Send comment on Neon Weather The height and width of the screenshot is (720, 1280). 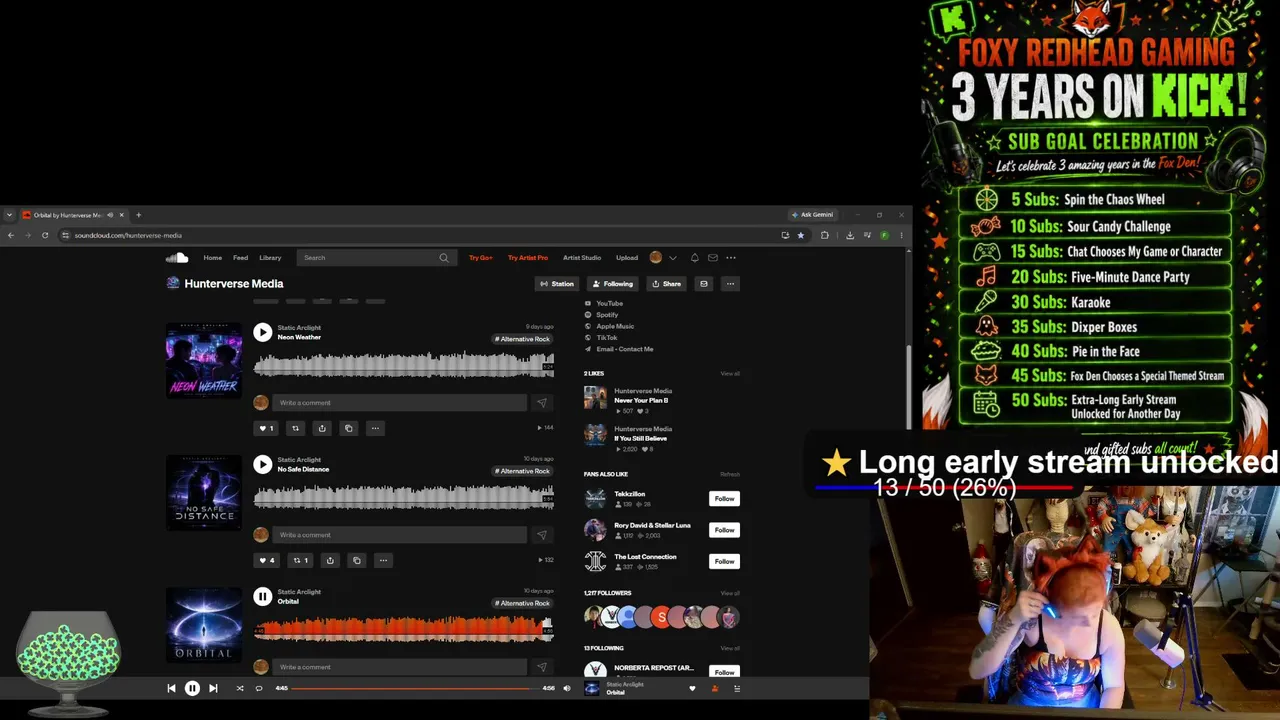[541, 403]
